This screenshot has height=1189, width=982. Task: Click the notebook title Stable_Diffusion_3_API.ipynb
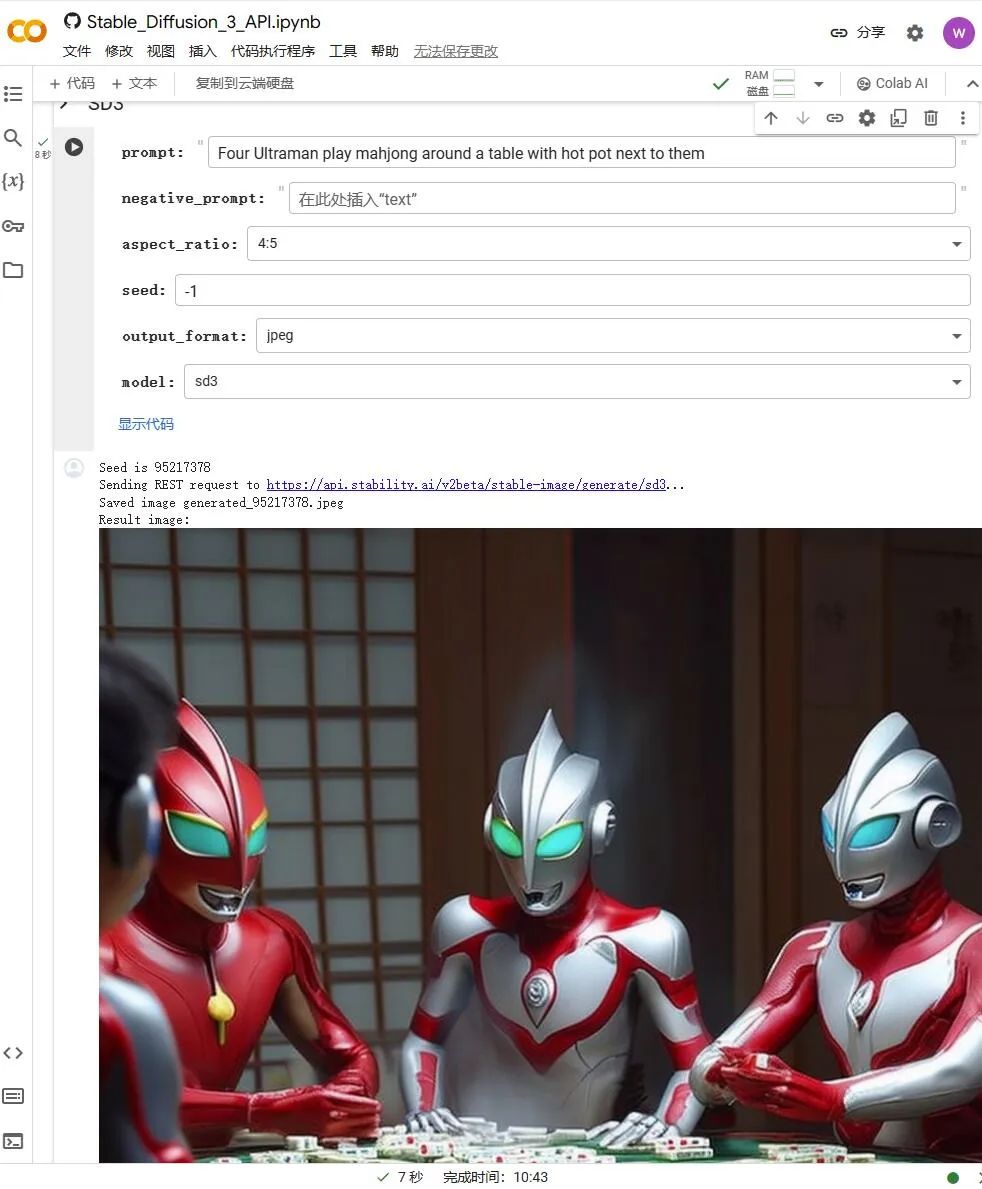(x=203, y=21)
